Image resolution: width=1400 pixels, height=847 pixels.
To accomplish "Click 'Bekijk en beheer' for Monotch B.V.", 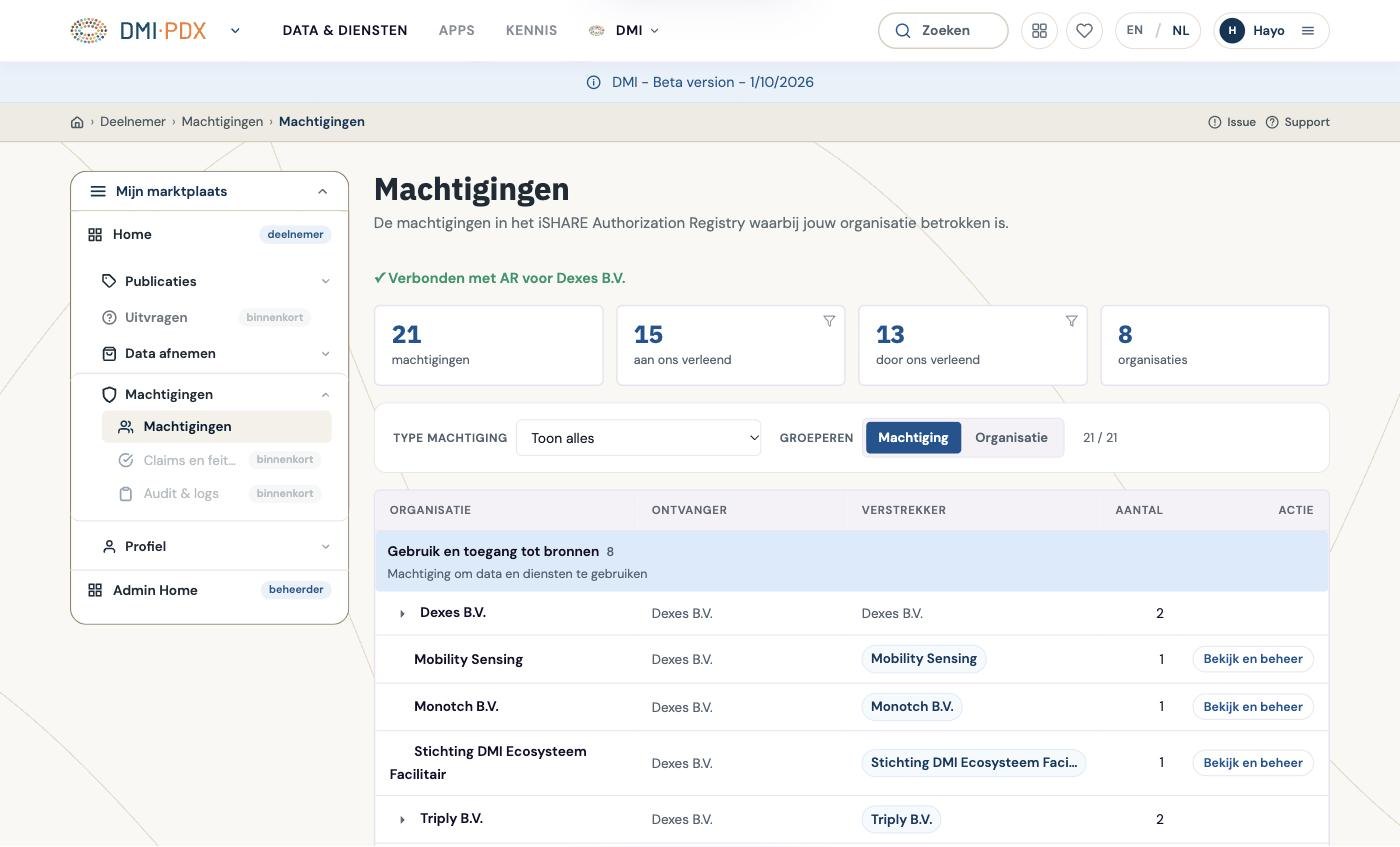I will [x=1253, y=707].
